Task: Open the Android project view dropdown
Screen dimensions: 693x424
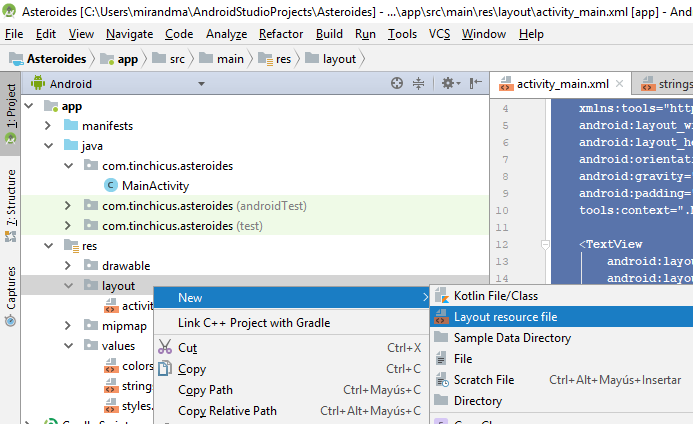Action: 118,84
